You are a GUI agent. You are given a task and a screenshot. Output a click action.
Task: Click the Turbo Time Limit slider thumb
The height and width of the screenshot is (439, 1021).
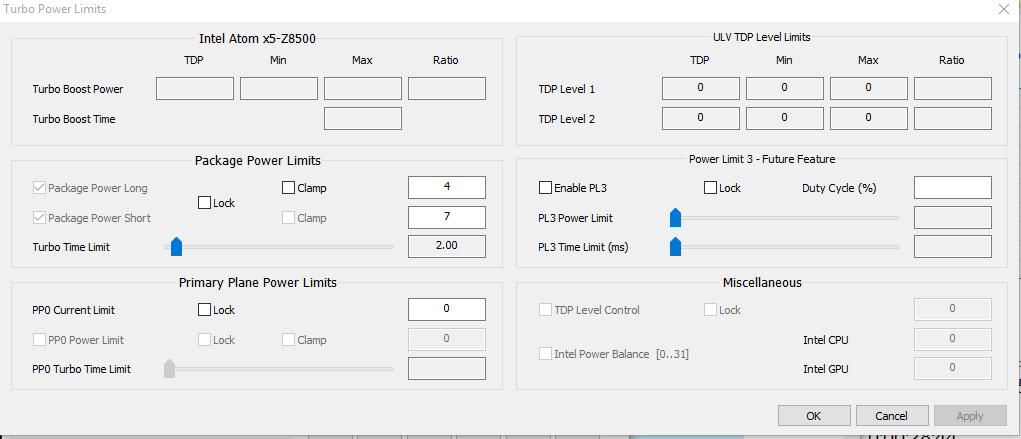(176, 247)
